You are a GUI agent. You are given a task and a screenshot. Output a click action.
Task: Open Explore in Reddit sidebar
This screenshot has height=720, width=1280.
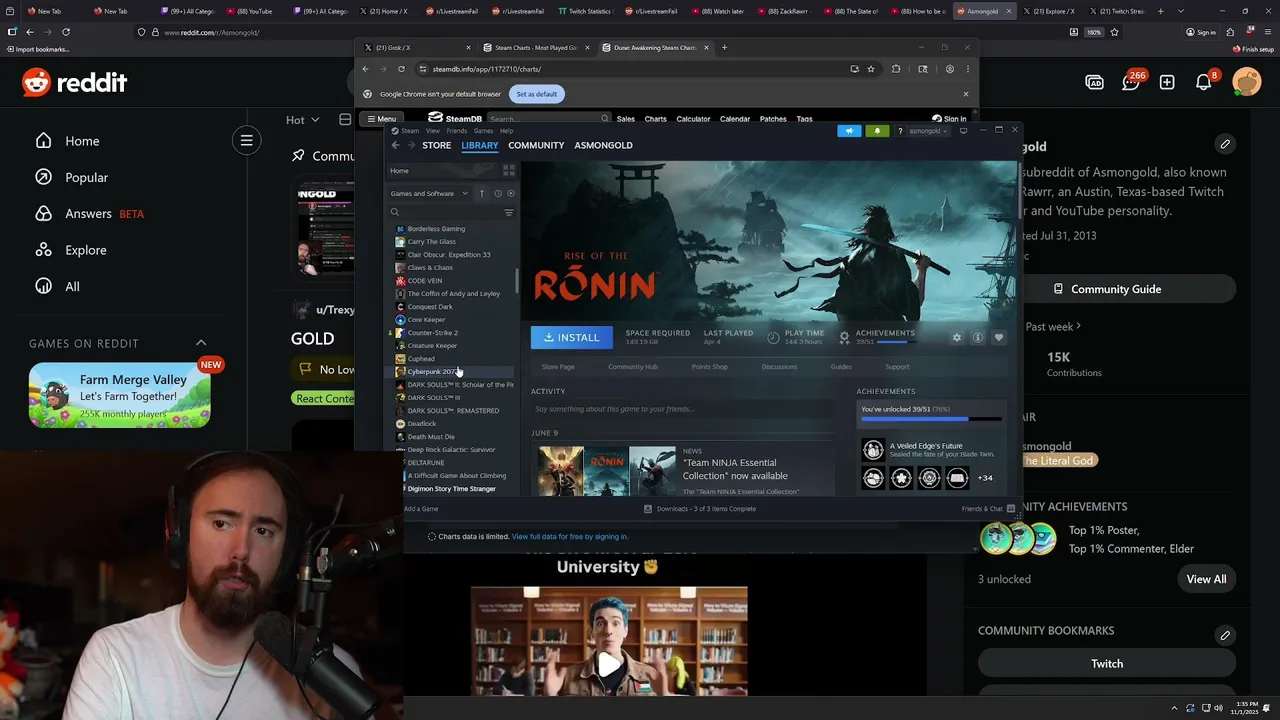(x=71, y=250)
